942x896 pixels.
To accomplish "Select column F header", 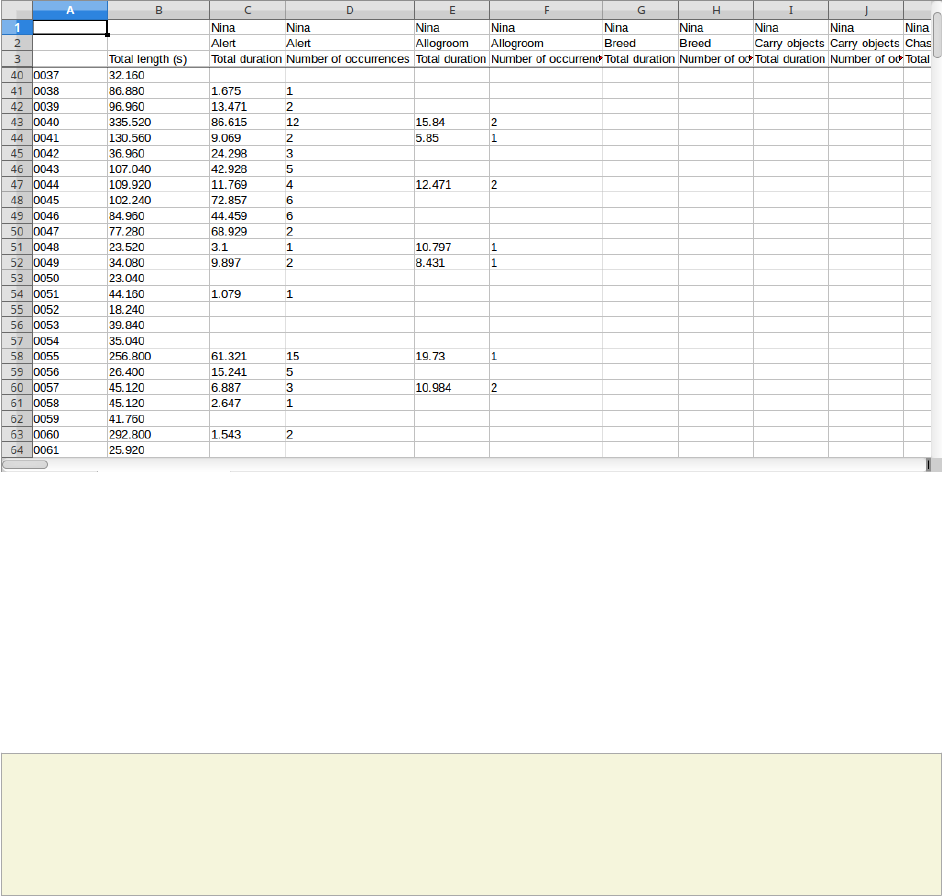I will click(546, 10).
